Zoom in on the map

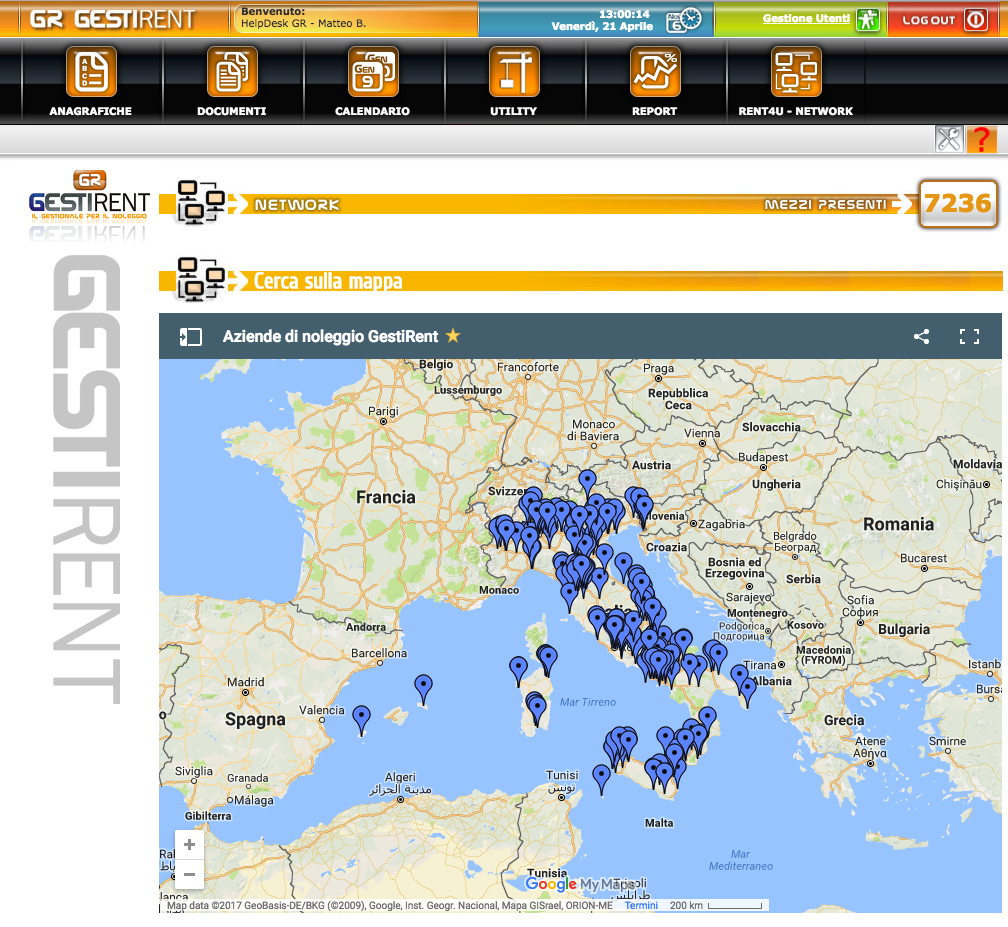coord(189,844)
